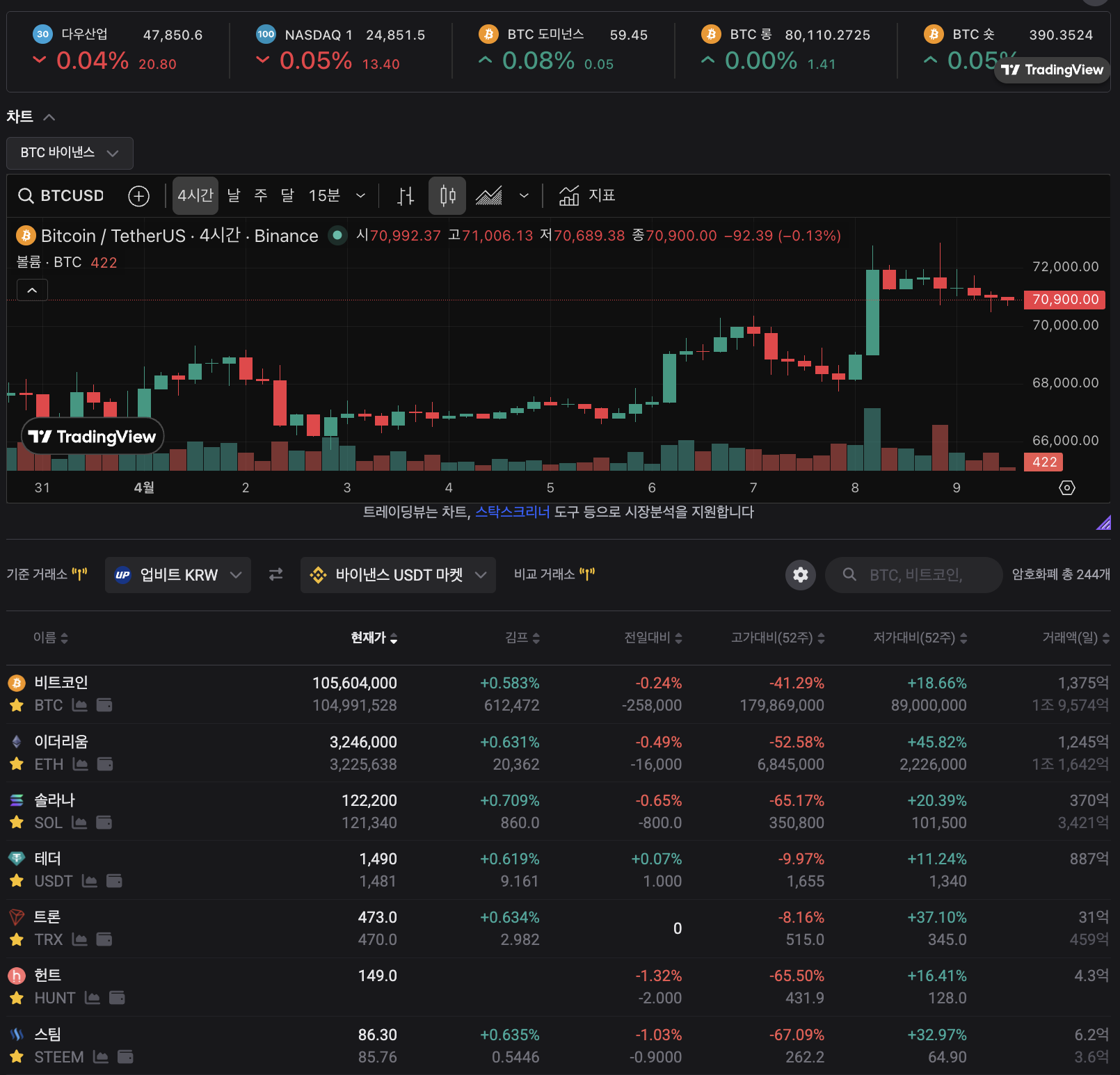
Task: Sort the table by 저가대비(52주)
Action: point(920,638)
